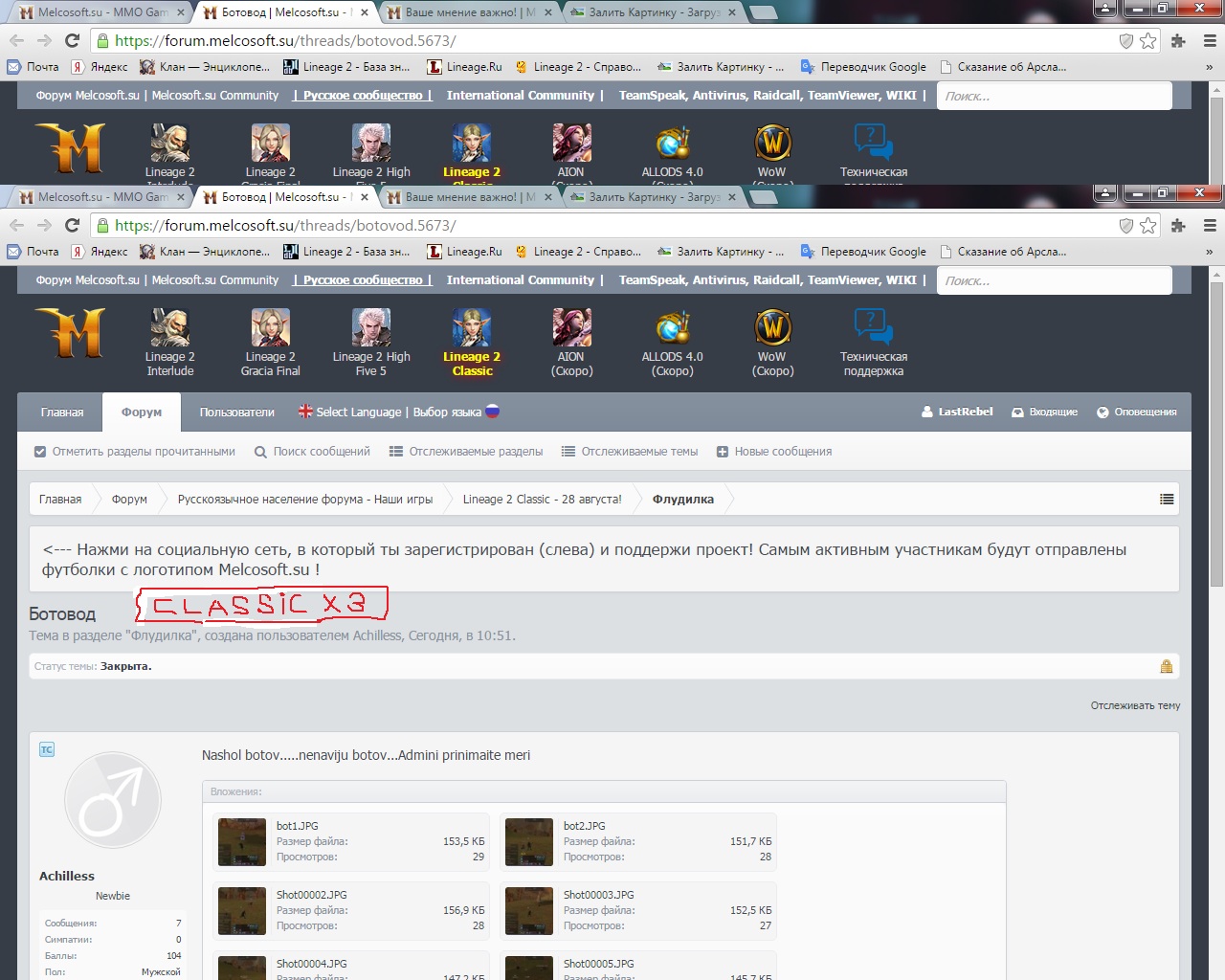Open Lineage 2 Classic - 28 августа! breadcrumb
Screen dimensions: 1225x980
[x=542, y=500]
